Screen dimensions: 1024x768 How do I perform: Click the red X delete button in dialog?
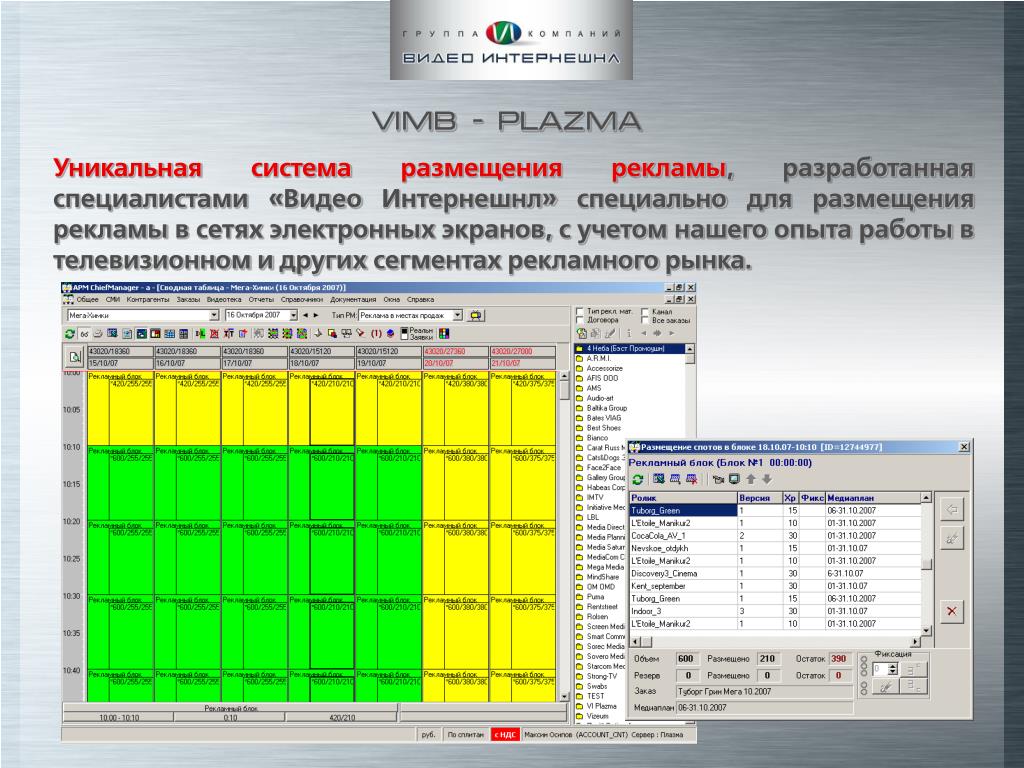pyautogui.click(x=952, y=611)
